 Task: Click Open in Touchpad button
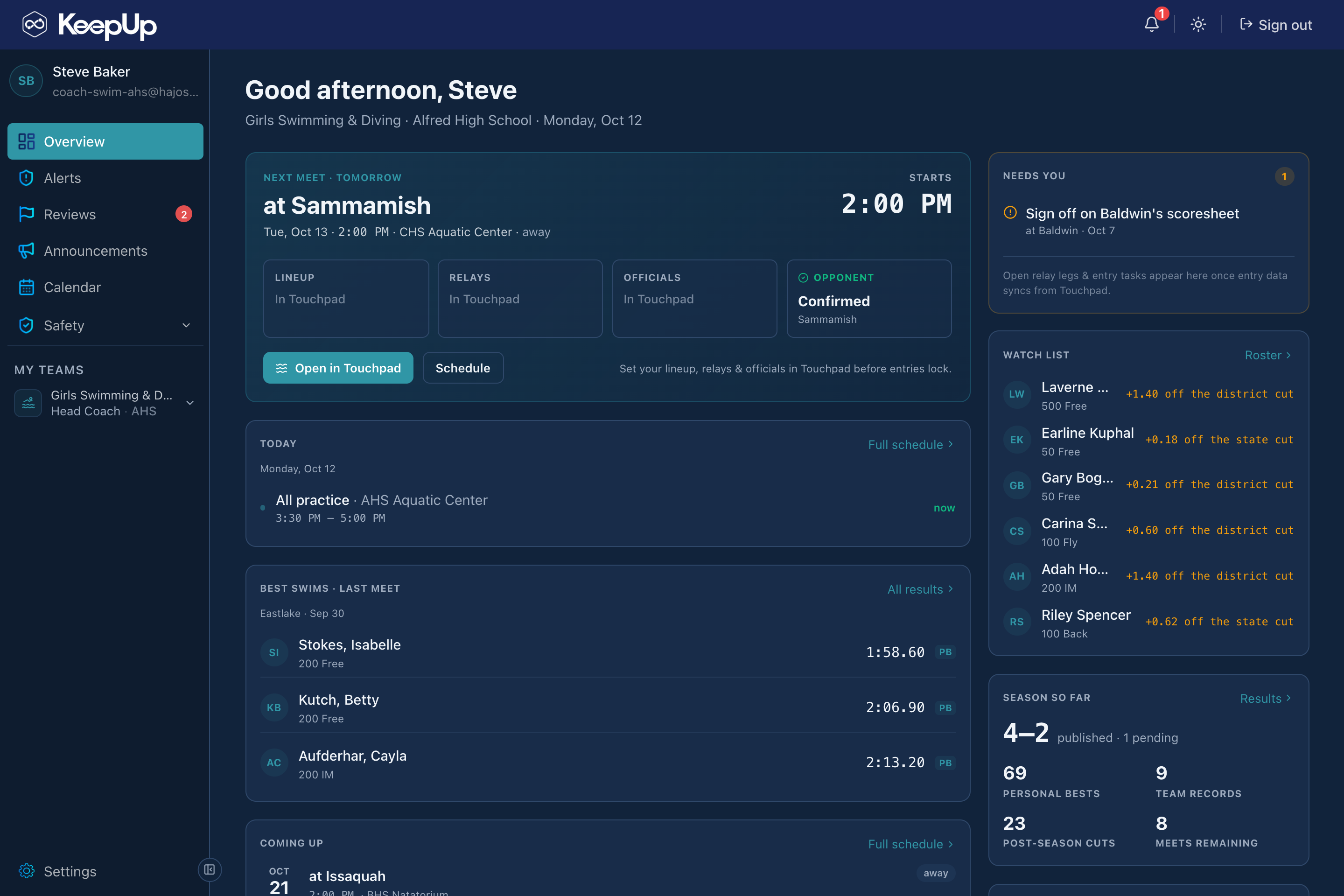pyautogui.click(x=338, y=368)
